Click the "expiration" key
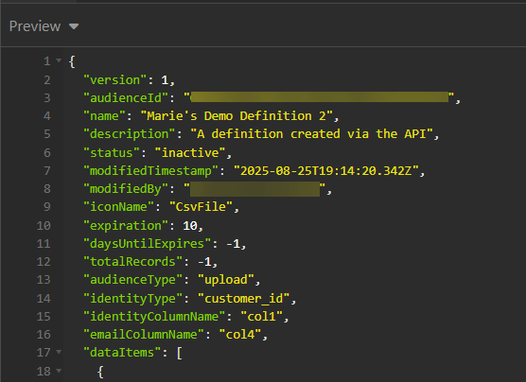Screen dimensions: 526x382 pos(126,226)
